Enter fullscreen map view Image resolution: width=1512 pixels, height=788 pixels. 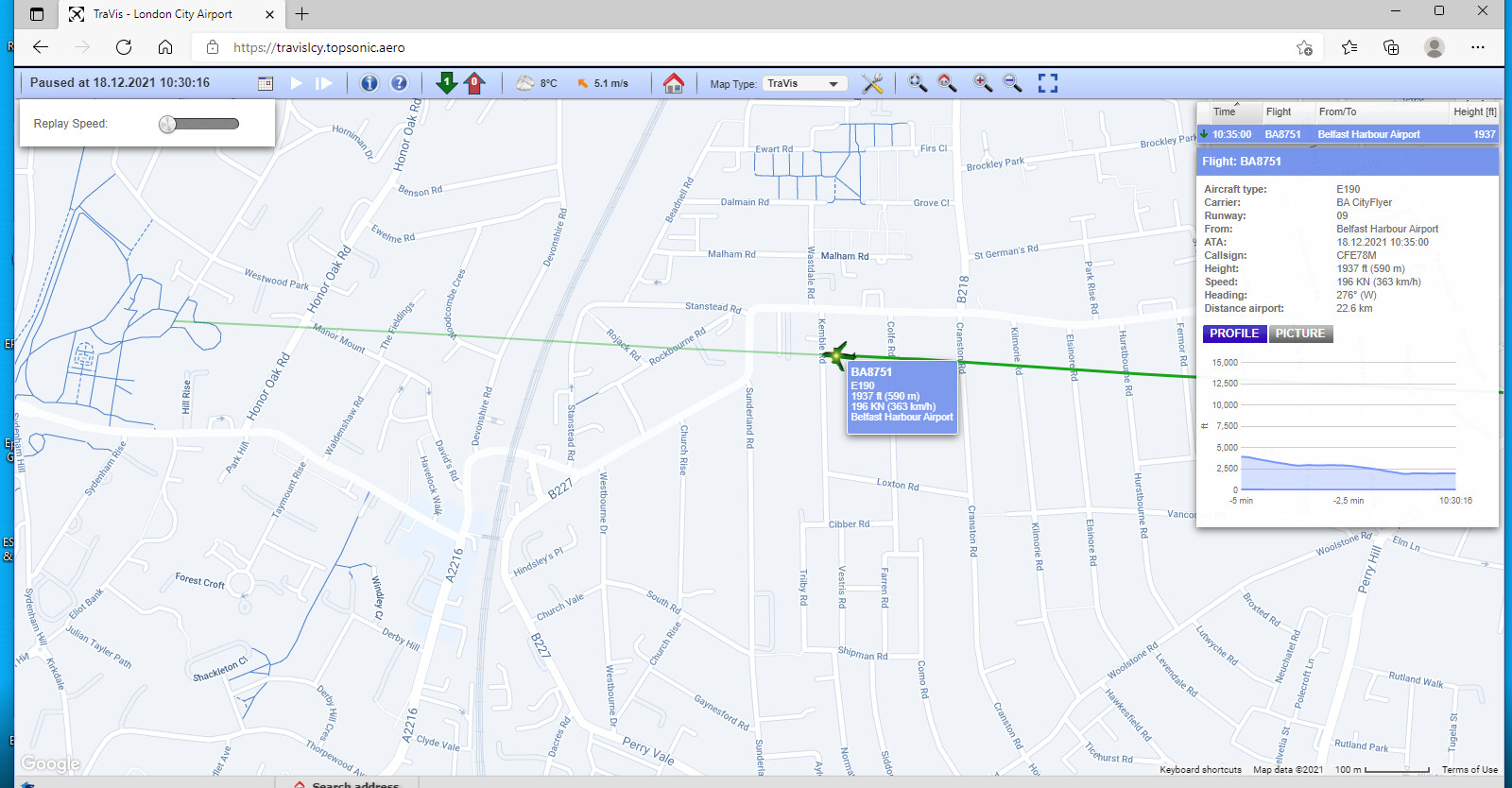tap(1047, 83)
